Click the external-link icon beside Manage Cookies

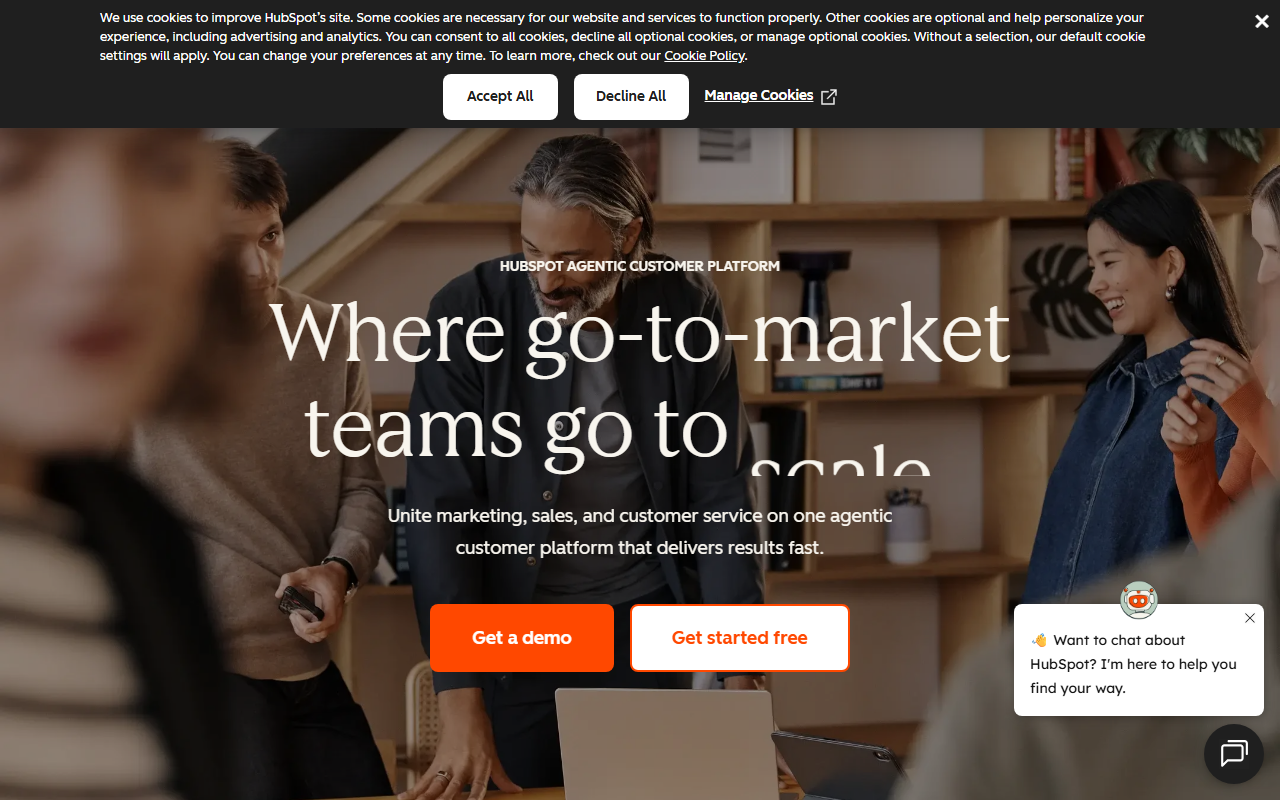828,97
